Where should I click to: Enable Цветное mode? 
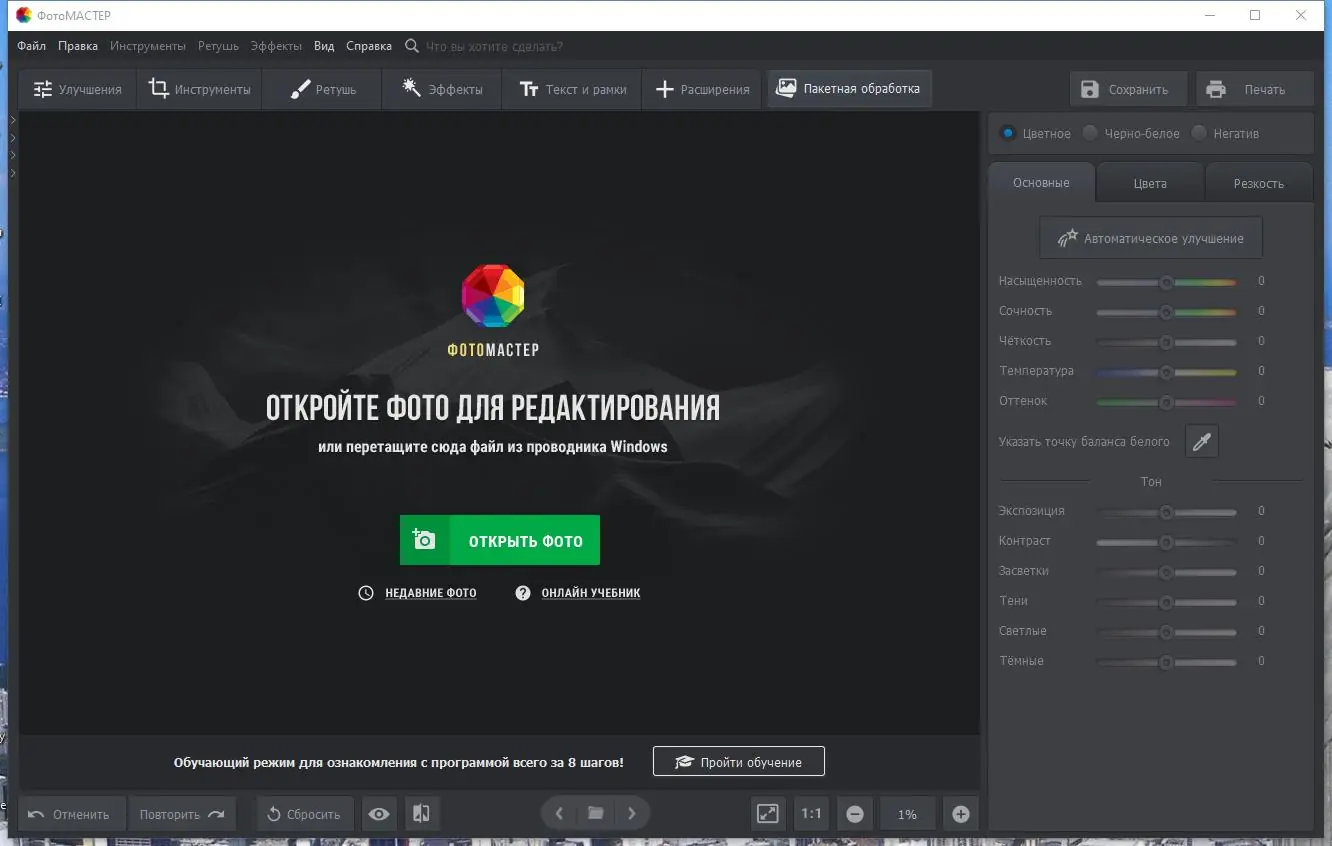pyautogui.click(x=1008, y=132)
